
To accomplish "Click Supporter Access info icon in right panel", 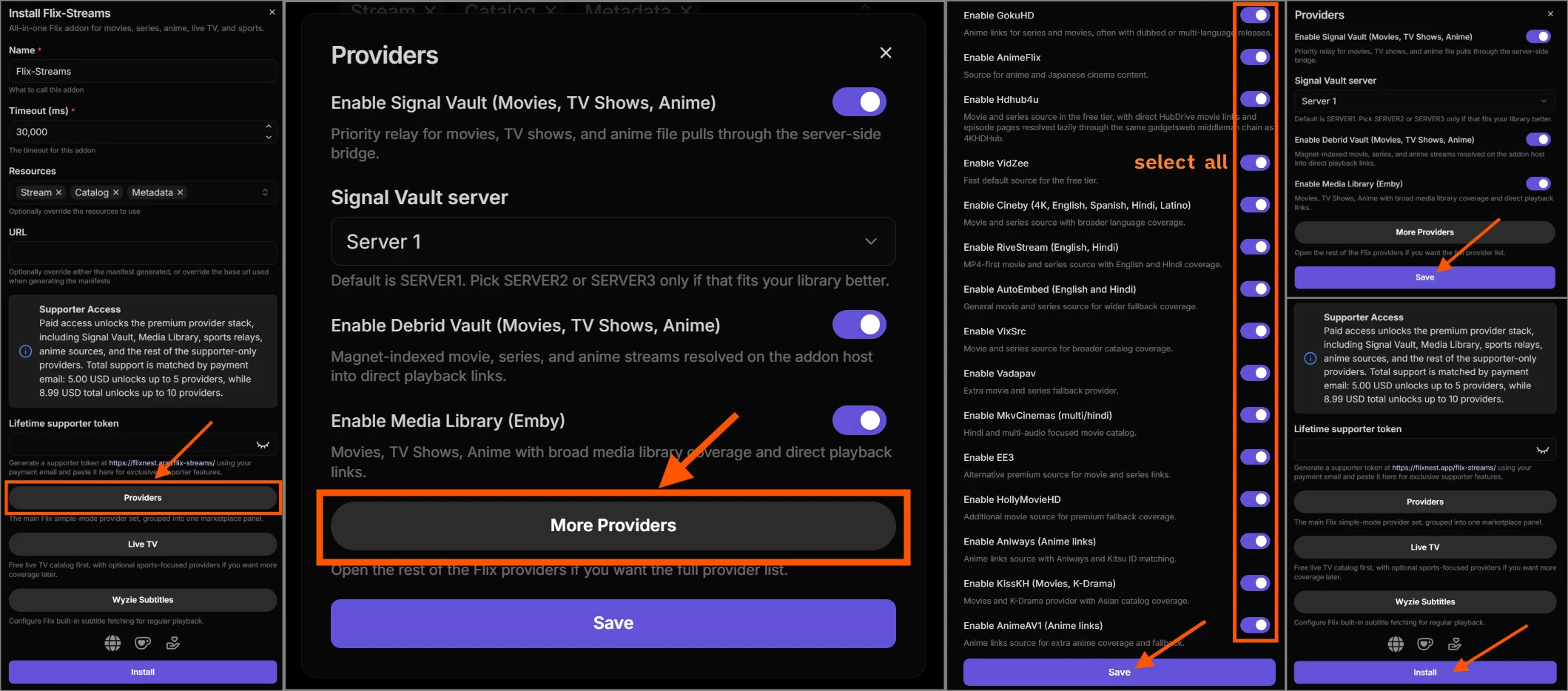I will [x=1310, y=359].
